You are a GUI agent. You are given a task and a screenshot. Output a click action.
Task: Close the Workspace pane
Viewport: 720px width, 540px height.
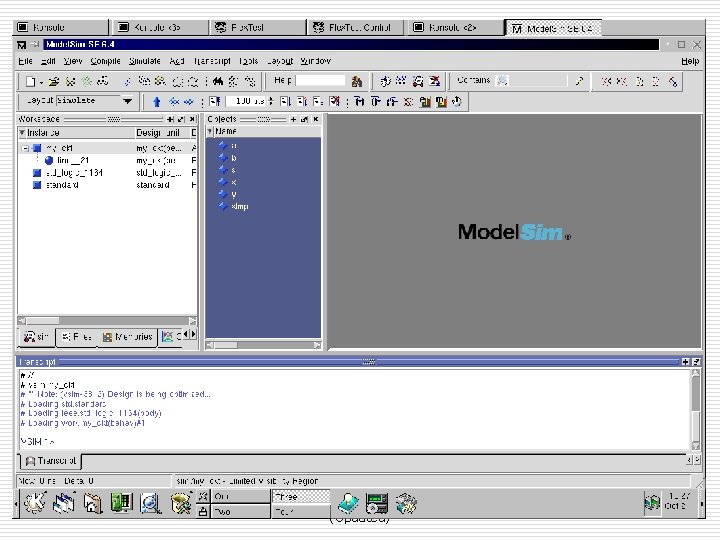pos(192,119)
